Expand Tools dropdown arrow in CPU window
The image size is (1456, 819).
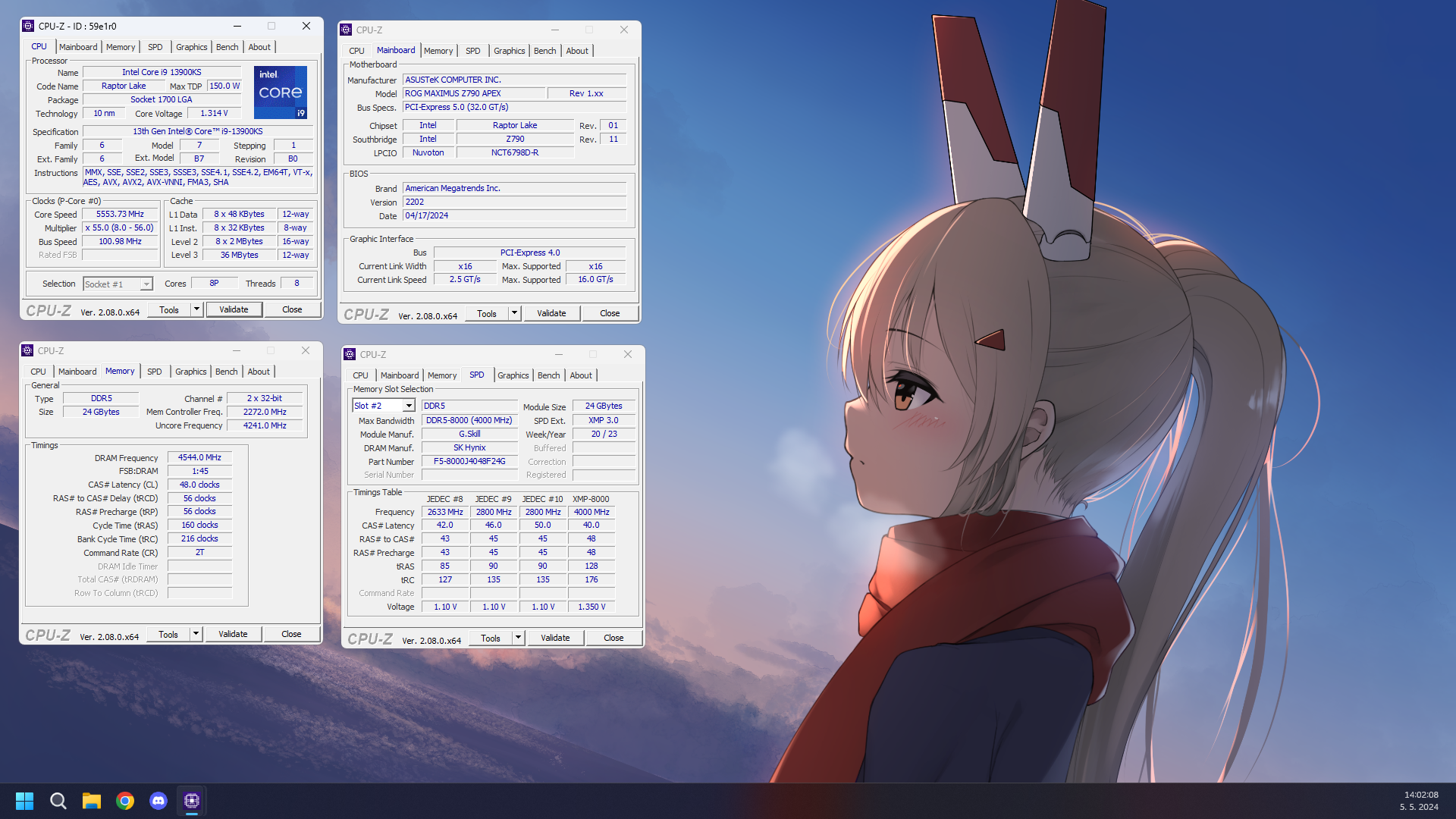tap(196, 309)
